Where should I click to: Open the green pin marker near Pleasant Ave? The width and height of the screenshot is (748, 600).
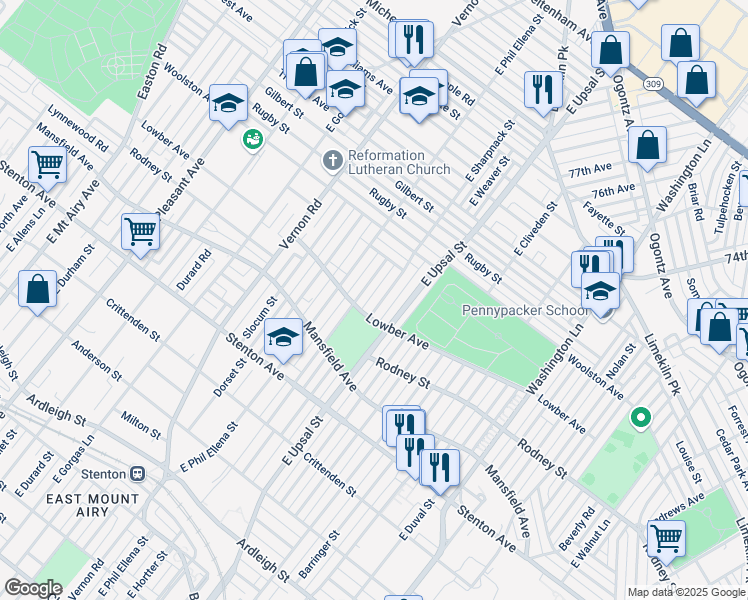tap(253, 140)
